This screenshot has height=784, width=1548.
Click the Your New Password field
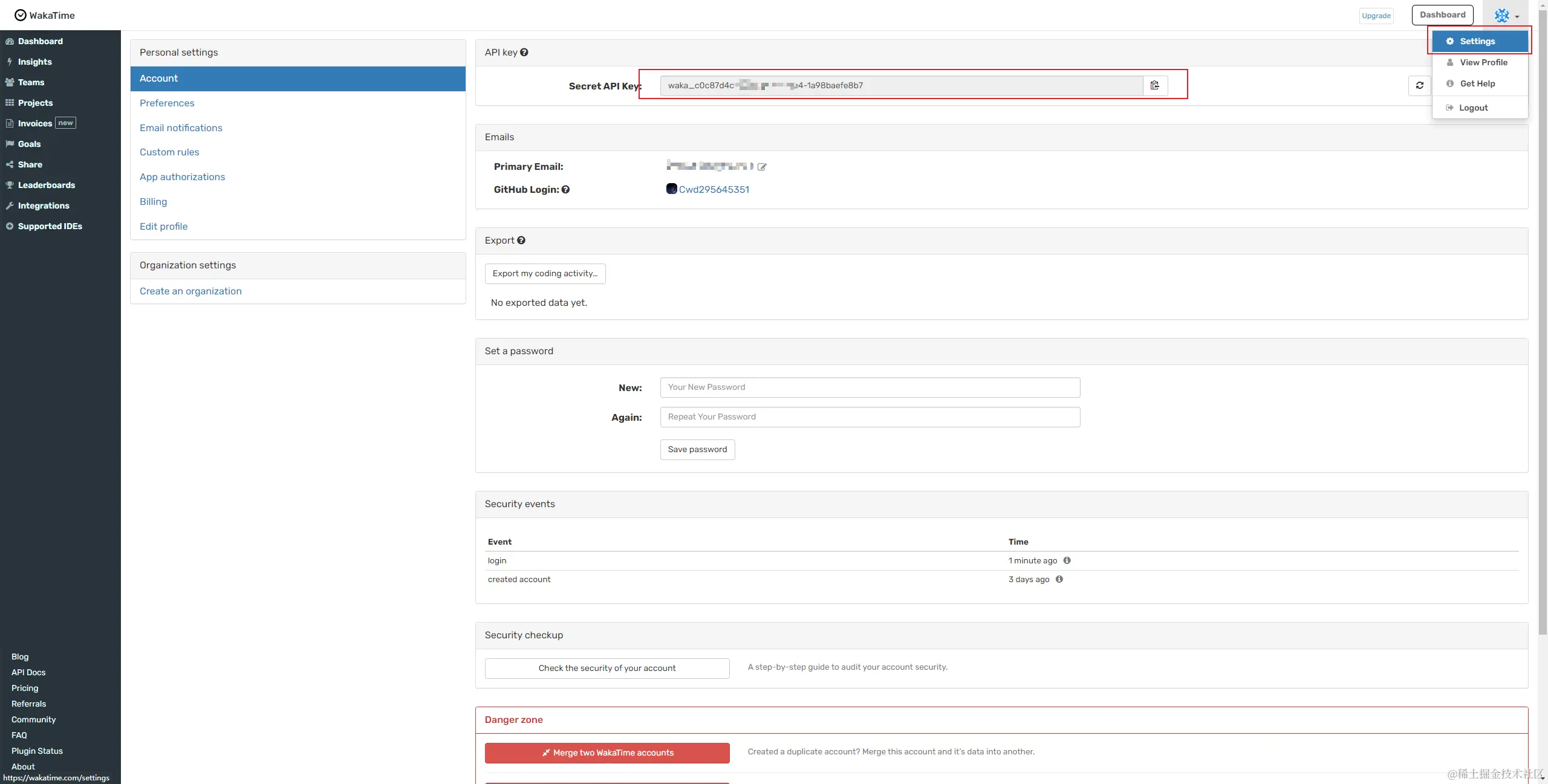870,387
